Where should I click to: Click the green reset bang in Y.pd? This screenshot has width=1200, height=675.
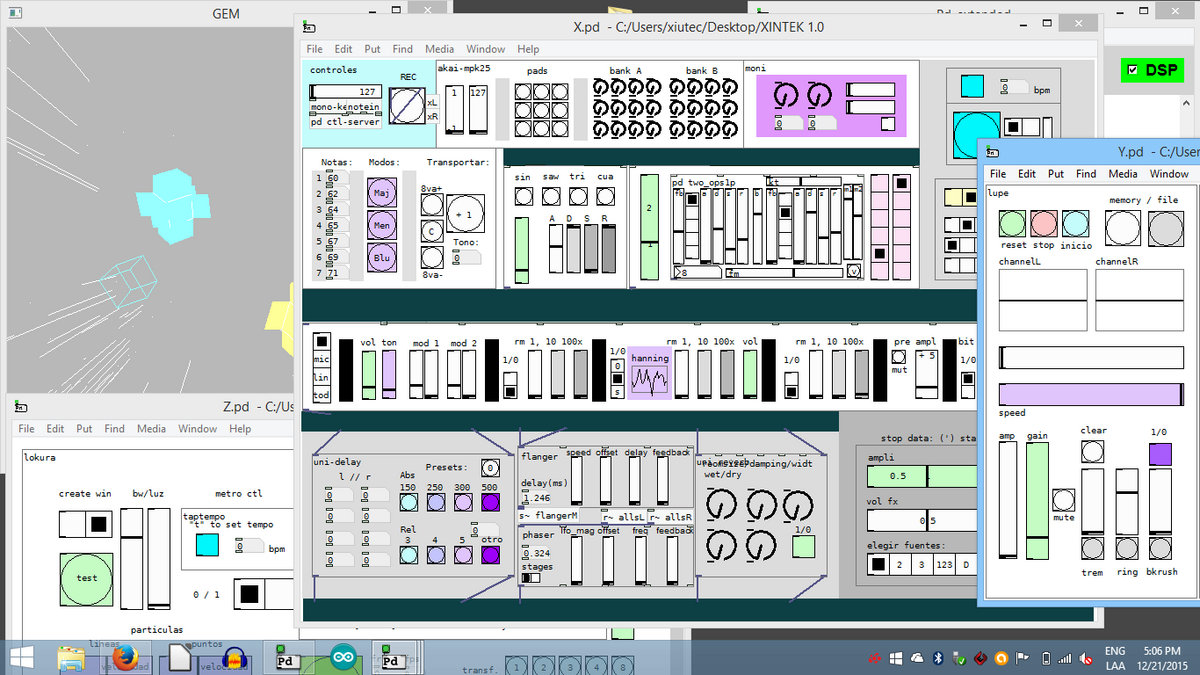pyautogui.click(x=1013, y=224)
